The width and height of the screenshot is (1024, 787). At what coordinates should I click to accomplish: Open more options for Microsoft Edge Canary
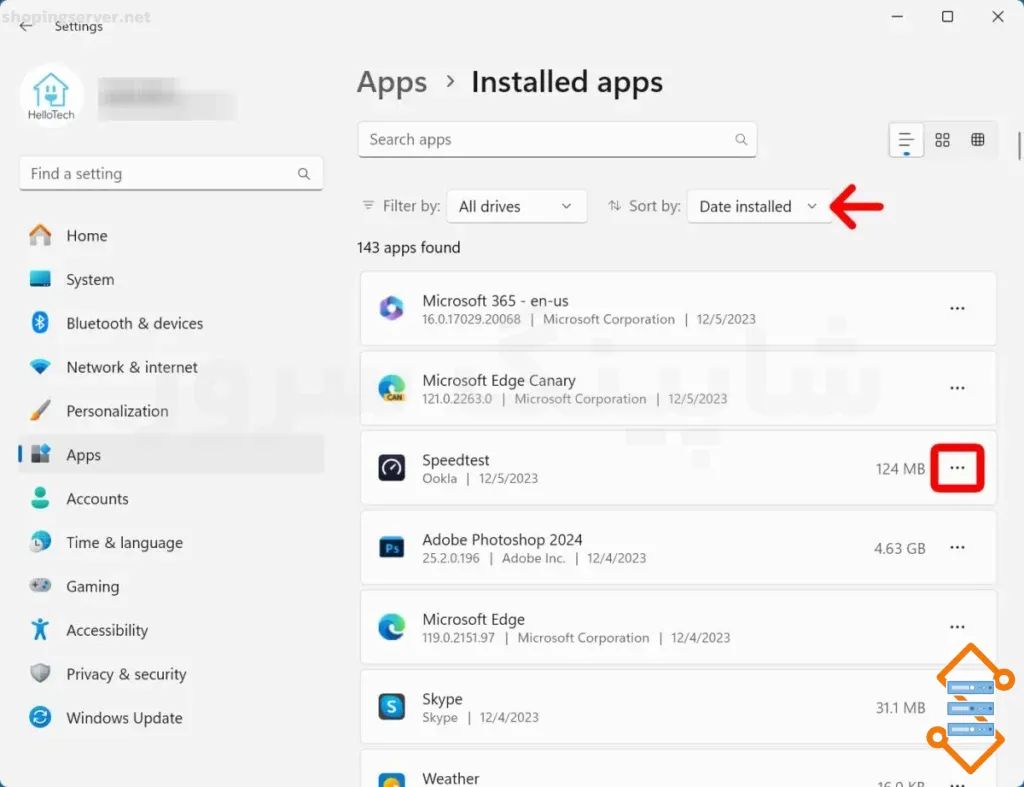click(x=957, y=388)
